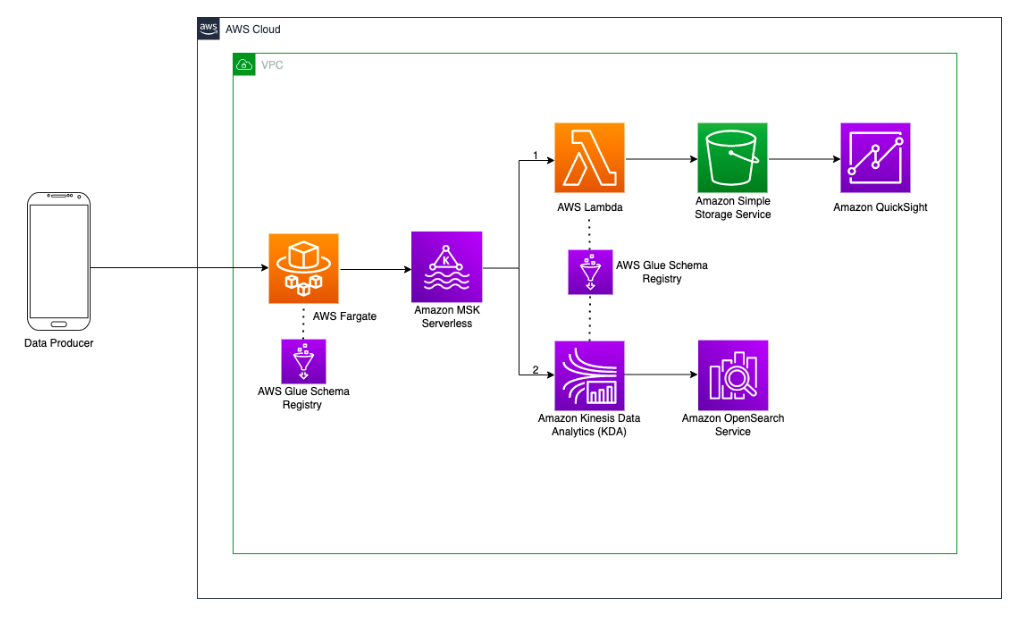Select the 'Amazon MSK Serverless' label
Screen dimensions: 1018x621
pos(446,317)
